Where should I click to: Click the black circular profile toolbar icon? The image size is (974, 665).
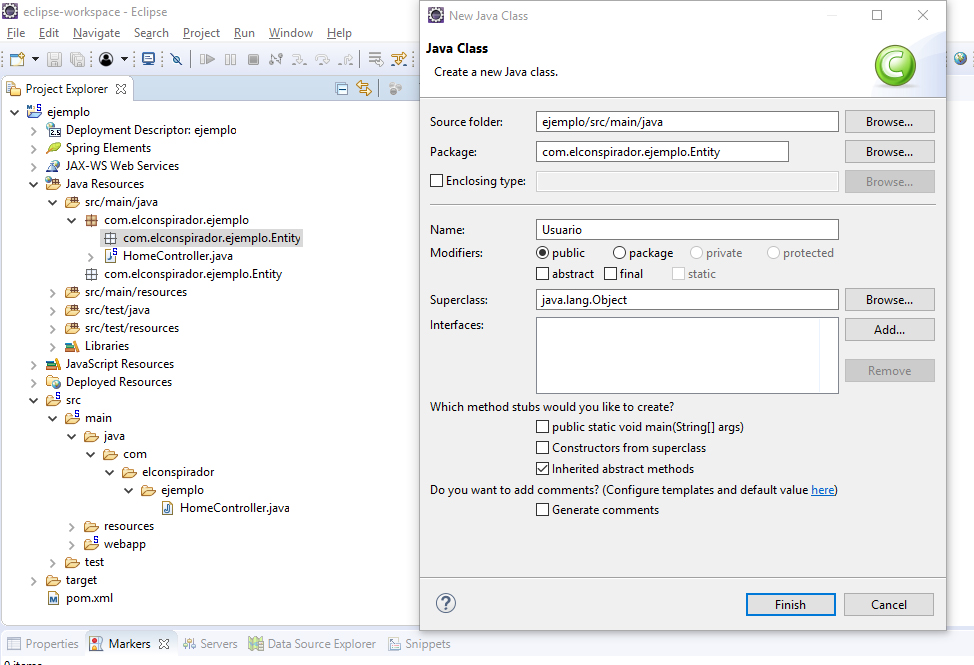[x=106, y=59]
